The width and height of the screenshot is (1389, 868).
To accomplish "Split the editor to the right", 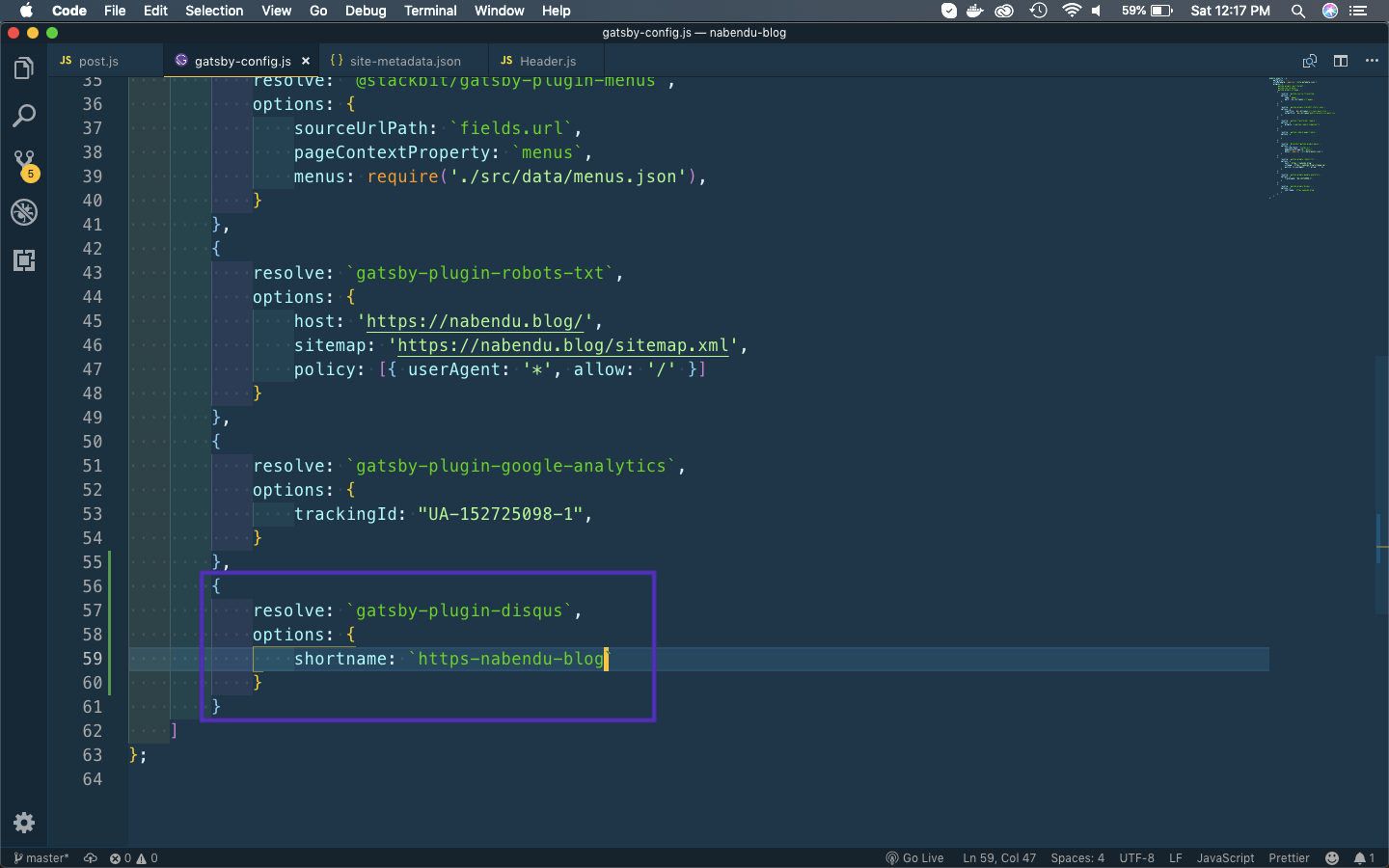I will pos(1341,61).
